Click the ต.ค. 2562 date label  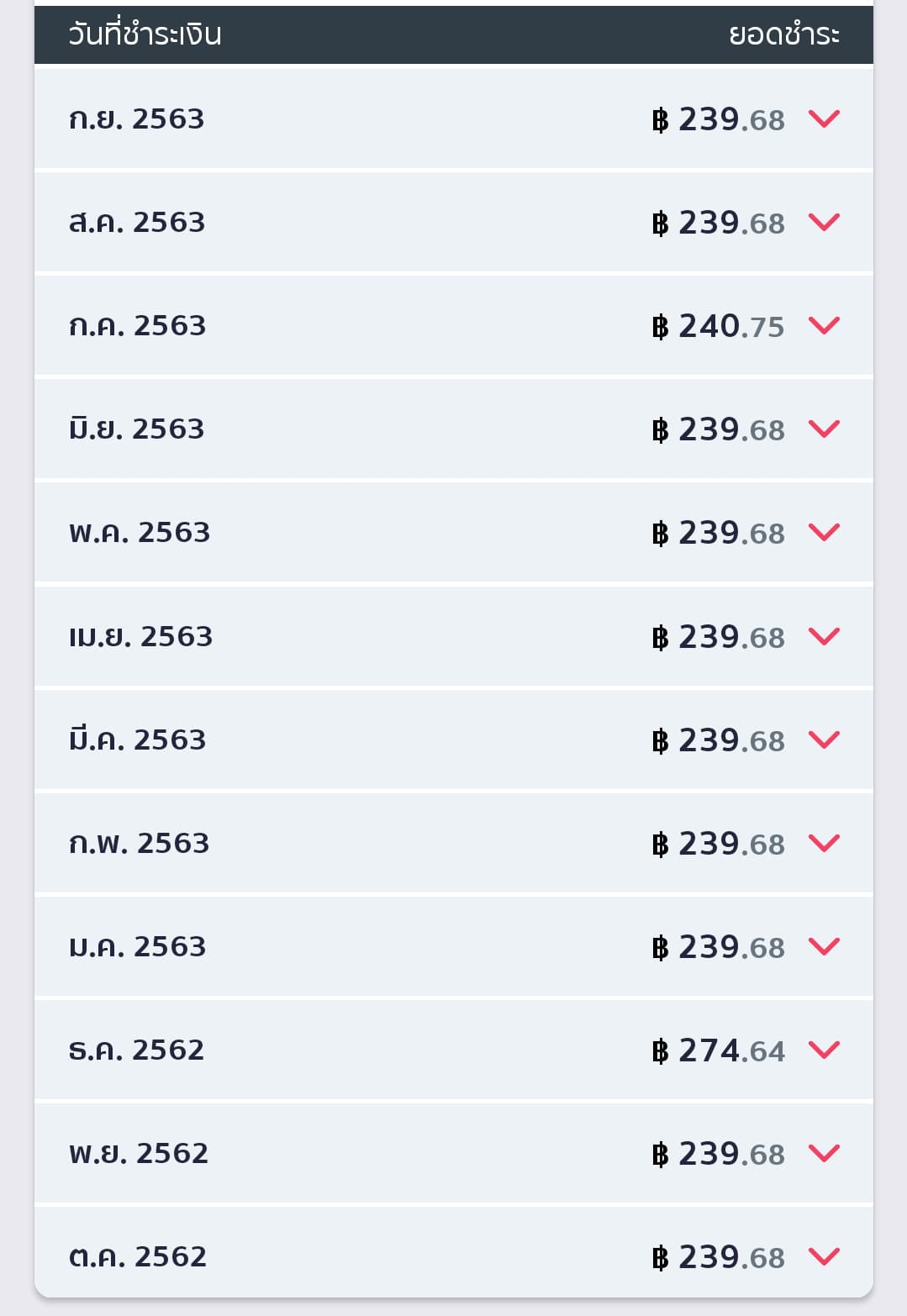pyautogui.click(x=137, y=1256)
